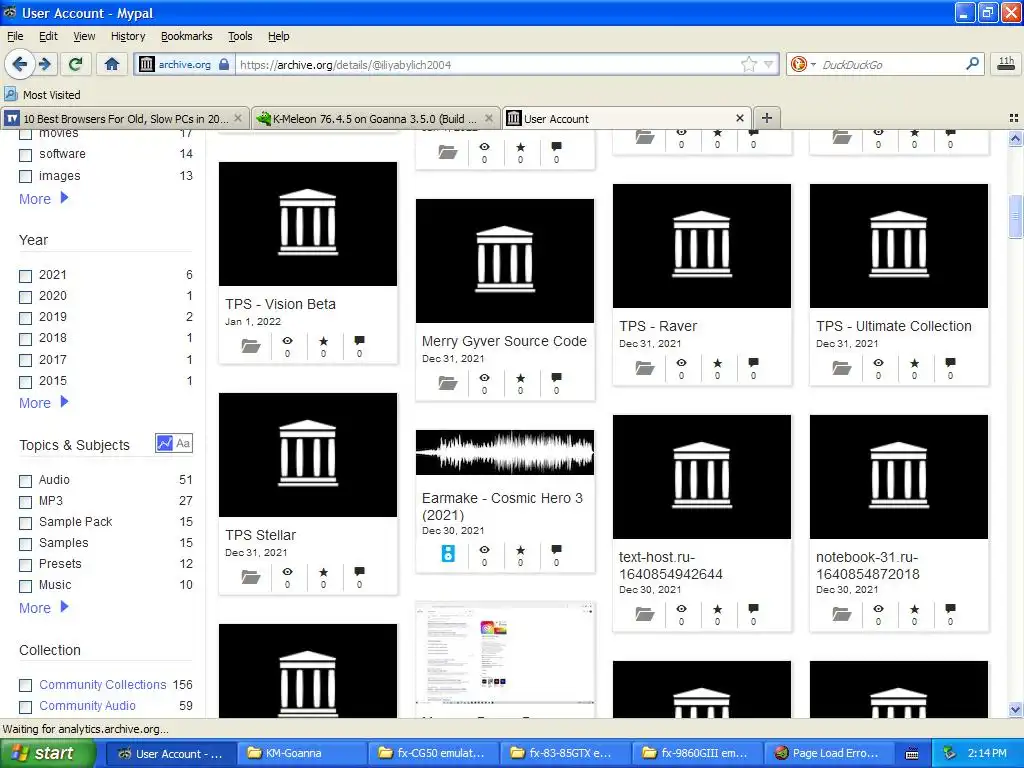Image resolution: width=1024 pixels, height=768 pixels.
Task: Check the software media type filter
Action: [25, 155]
